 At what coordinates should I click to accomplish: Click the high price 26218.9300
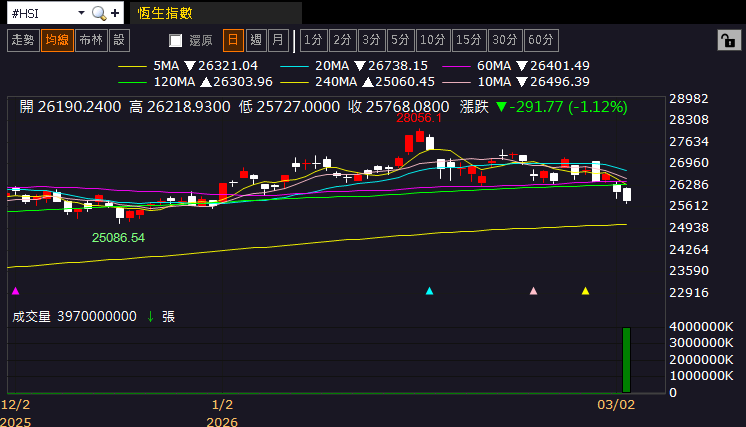point(188,107)
